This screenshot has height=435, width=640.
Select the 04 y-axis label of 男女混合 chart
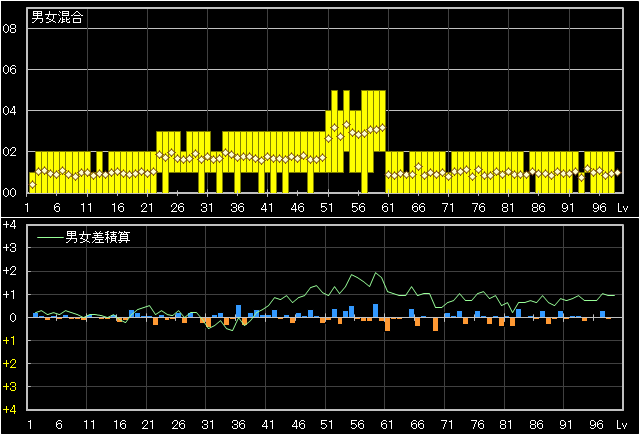coord(9,111)
